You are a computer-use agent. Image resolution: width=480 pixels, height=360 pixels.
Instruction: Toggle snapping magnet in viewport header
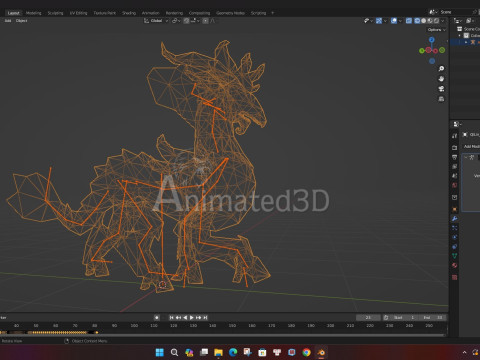click(x=186, y=21)
